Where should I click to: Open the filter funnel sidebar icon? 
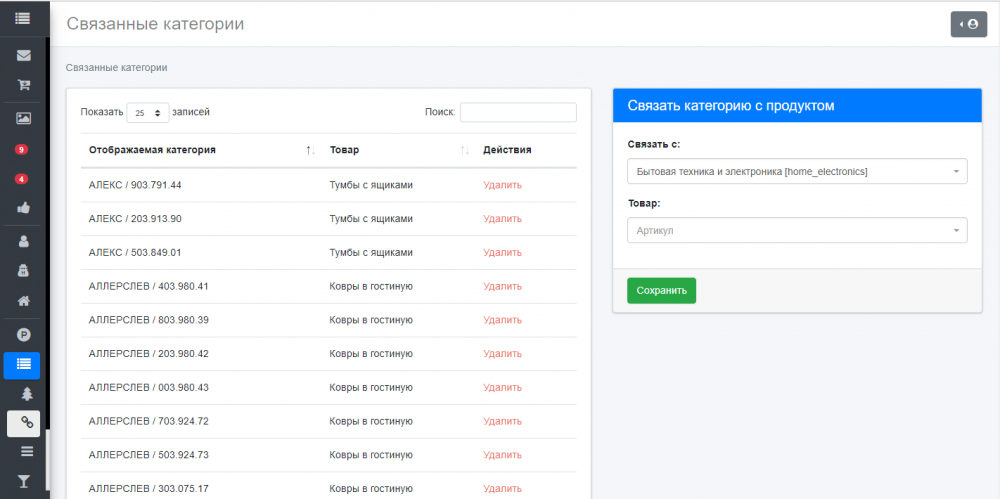[x=23, y=481]
